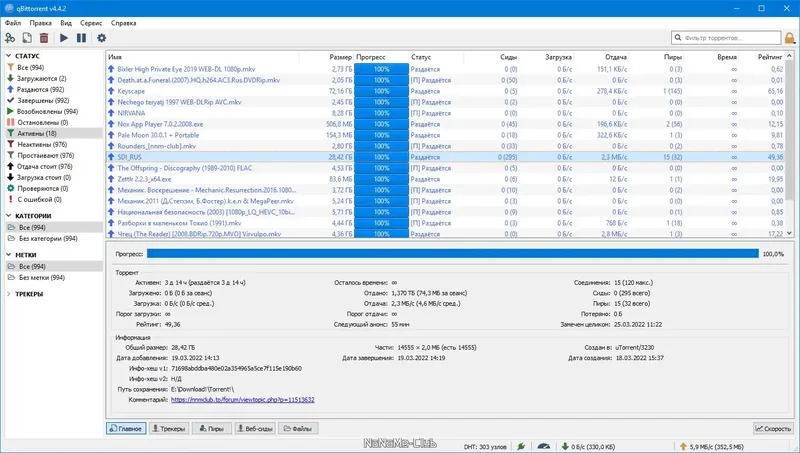Screen dimensions: 800x453
Task: Resume torrents with the play toolbar icon
Action: (64, 38)
